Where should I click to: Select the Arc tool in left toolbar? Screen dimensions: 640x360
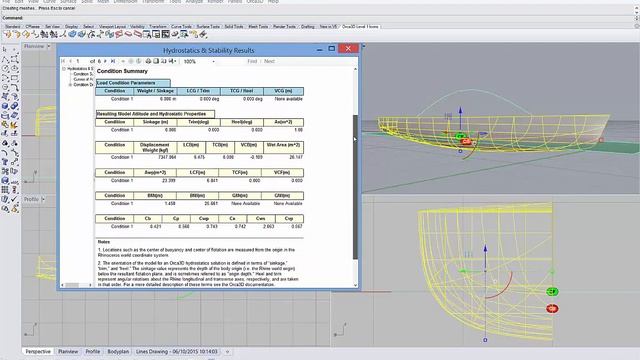click(x=5, y=78)
